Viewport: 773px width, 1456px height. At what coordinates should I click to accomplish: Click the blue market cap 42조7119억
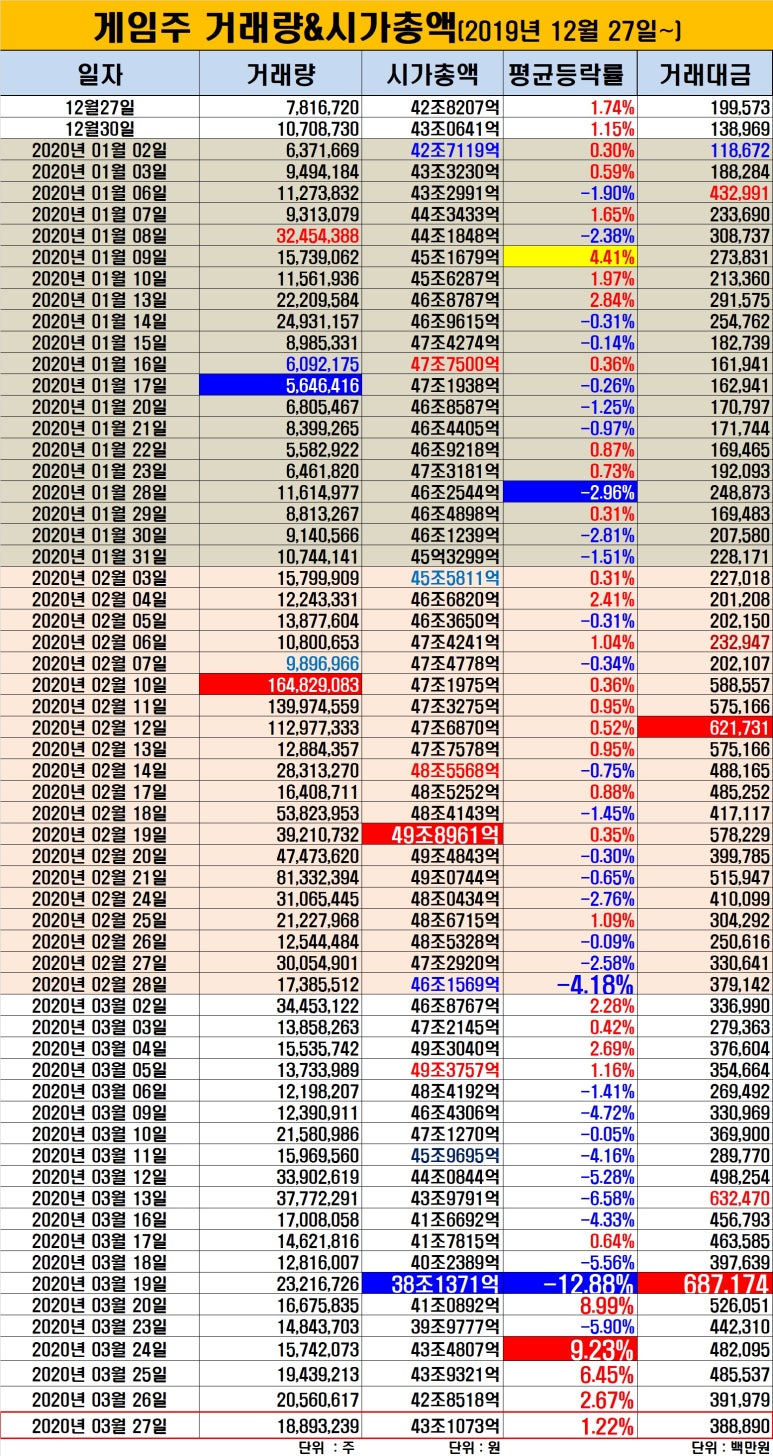click(454, 149)
